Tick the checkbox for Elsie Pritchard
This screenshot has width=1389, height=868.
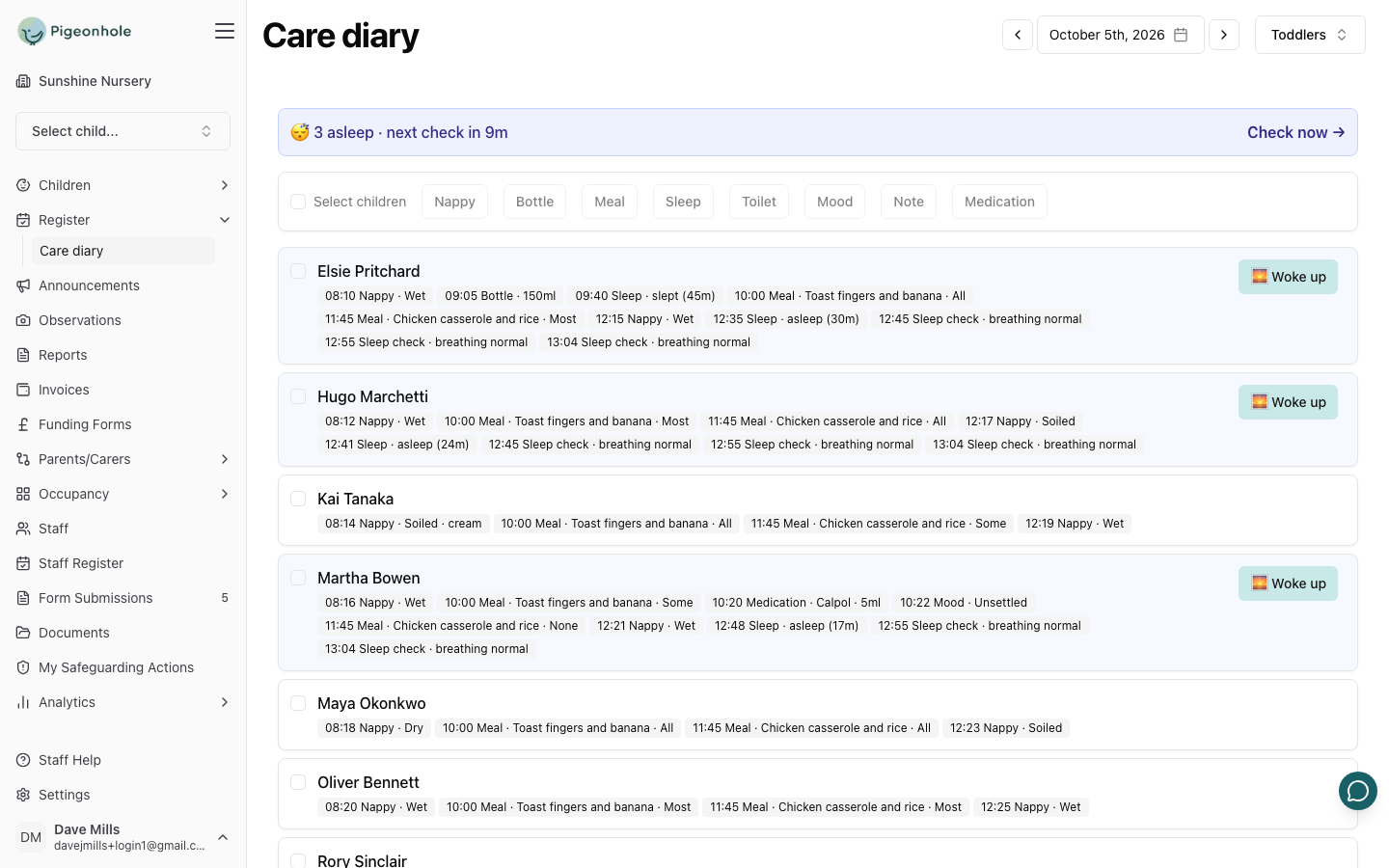click(x=298, y=271)
